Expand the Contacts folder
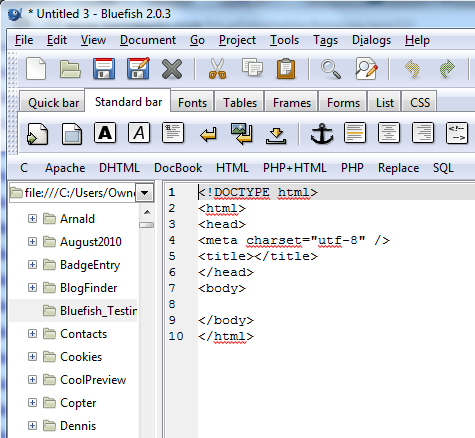The height and width of the screenshot is (438, 475). [32, 334]
